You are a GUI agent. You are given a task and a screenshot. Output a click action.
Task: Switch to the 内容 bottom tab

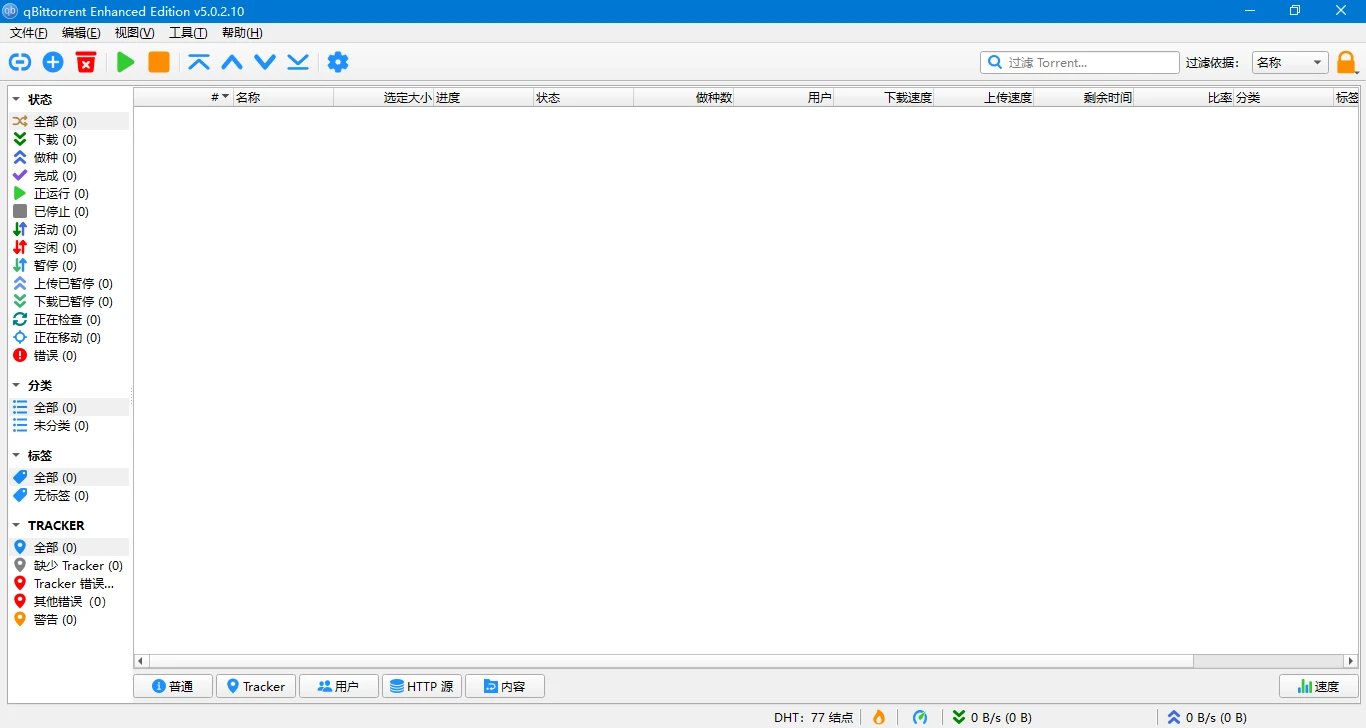[x=505, y=686]
